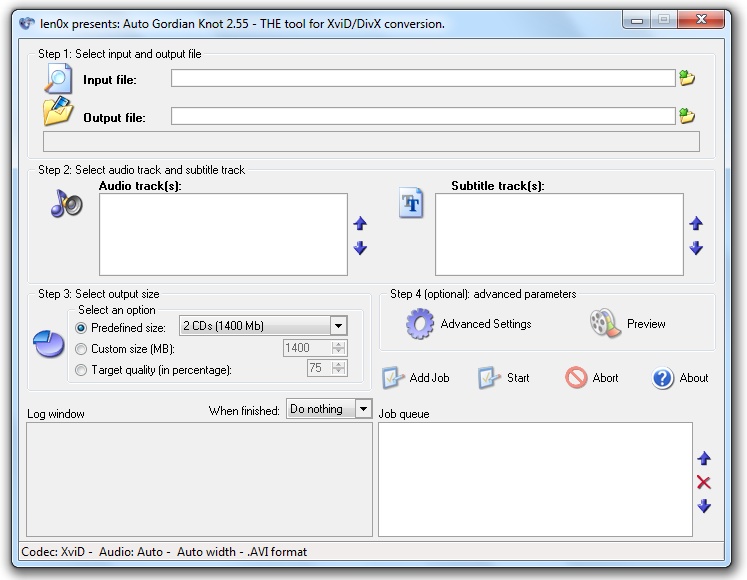The height and width of the screenshot is (580, 747).
Task: Click the Start button label
Action: [x=518, y=378]
